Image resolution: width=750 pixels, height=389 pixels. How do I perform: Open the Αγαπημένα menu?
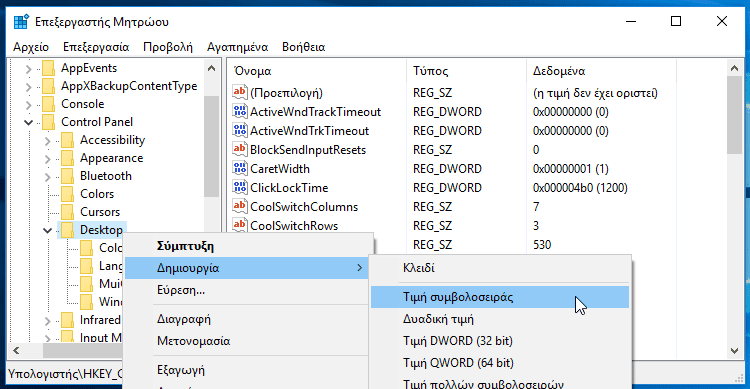[237, 47]
